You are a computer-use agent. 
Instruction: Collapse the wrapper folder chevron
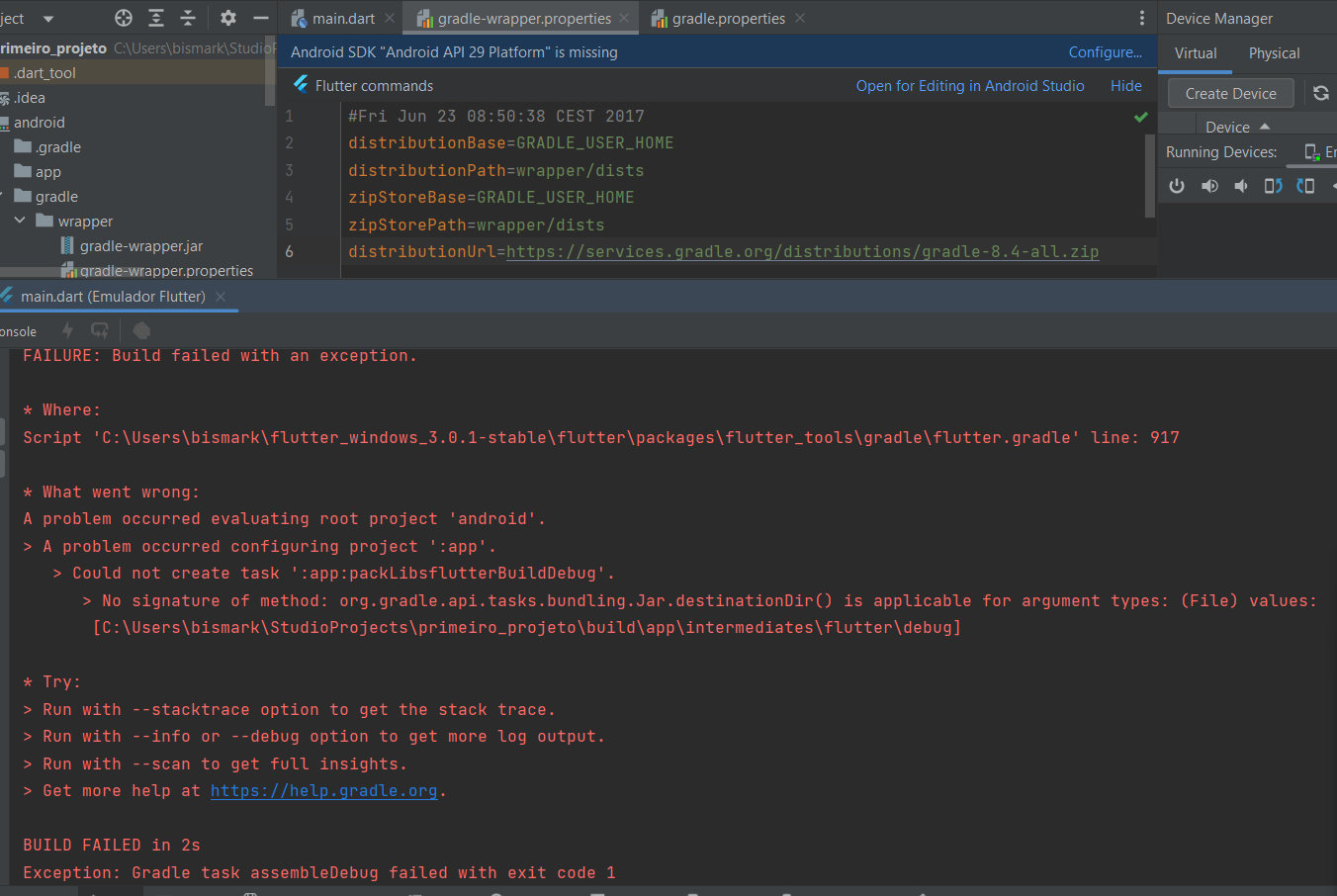pyautogui.click(x=20, y=221)
